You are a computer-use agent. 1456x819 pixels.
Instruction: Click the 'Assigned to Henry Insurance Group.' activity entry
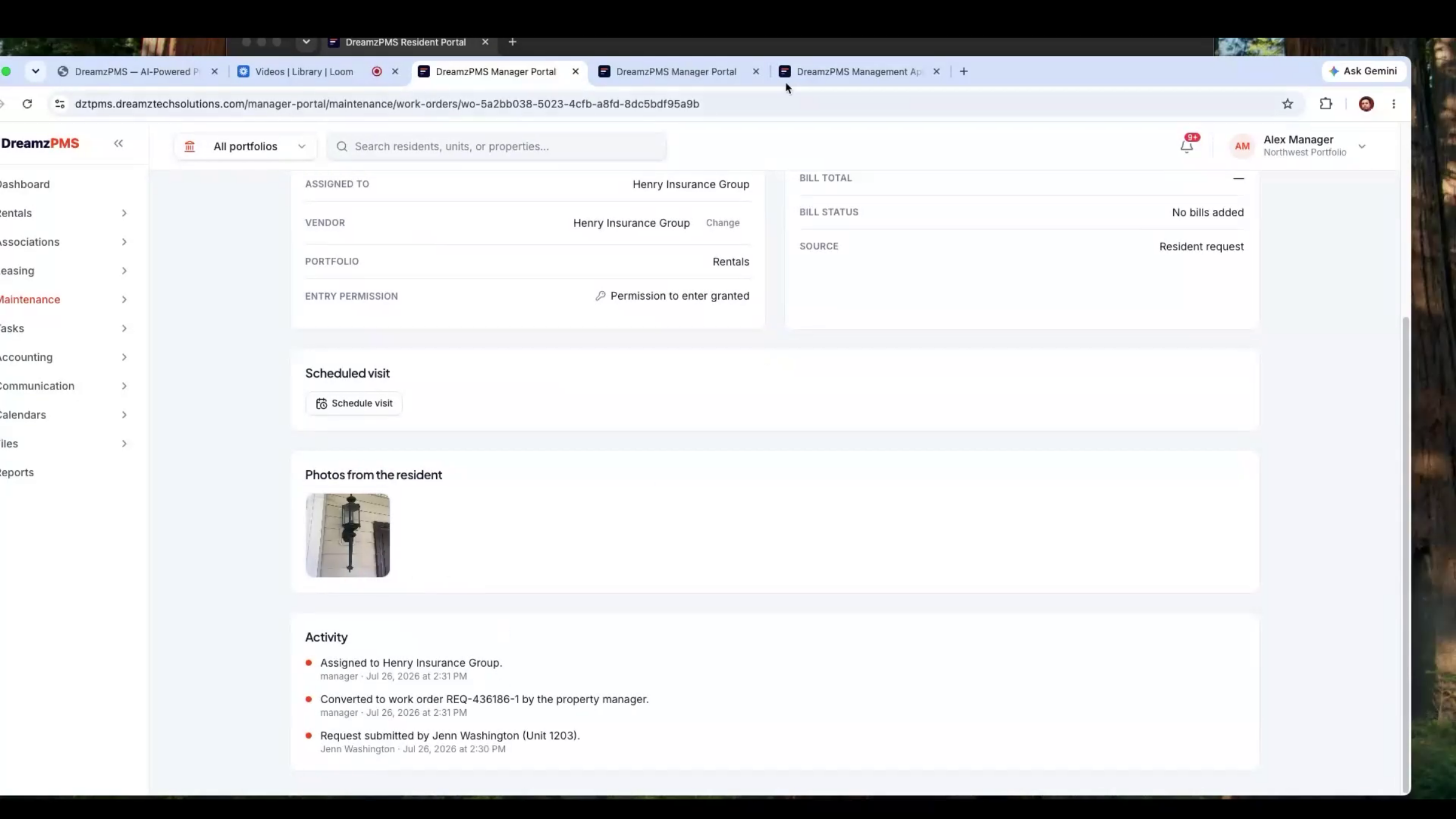coord(411,663)
